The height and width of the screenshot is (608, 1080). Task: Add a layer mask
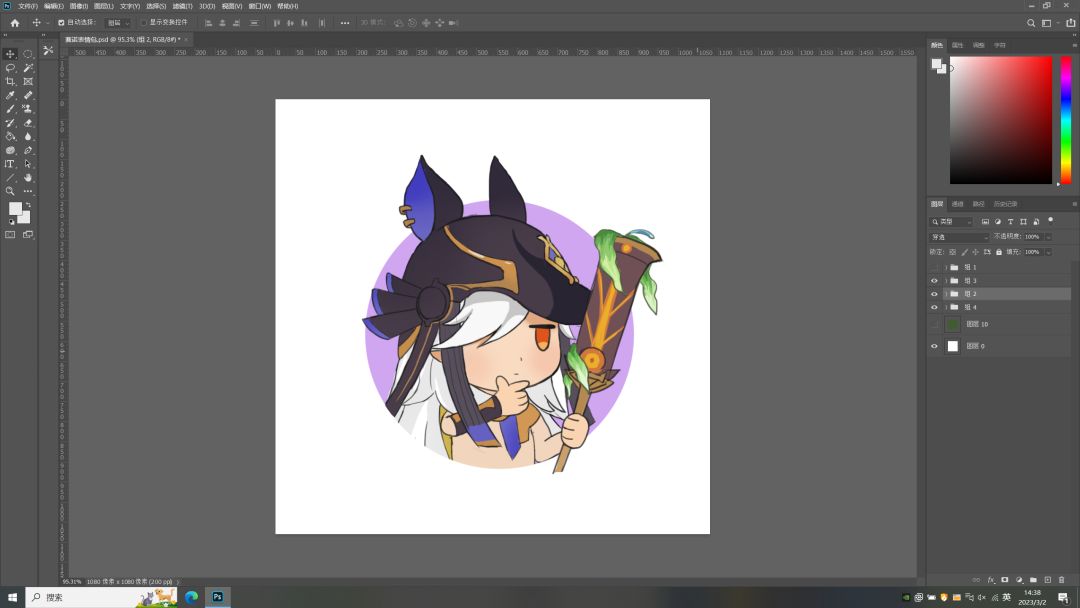coord(1005,580)
